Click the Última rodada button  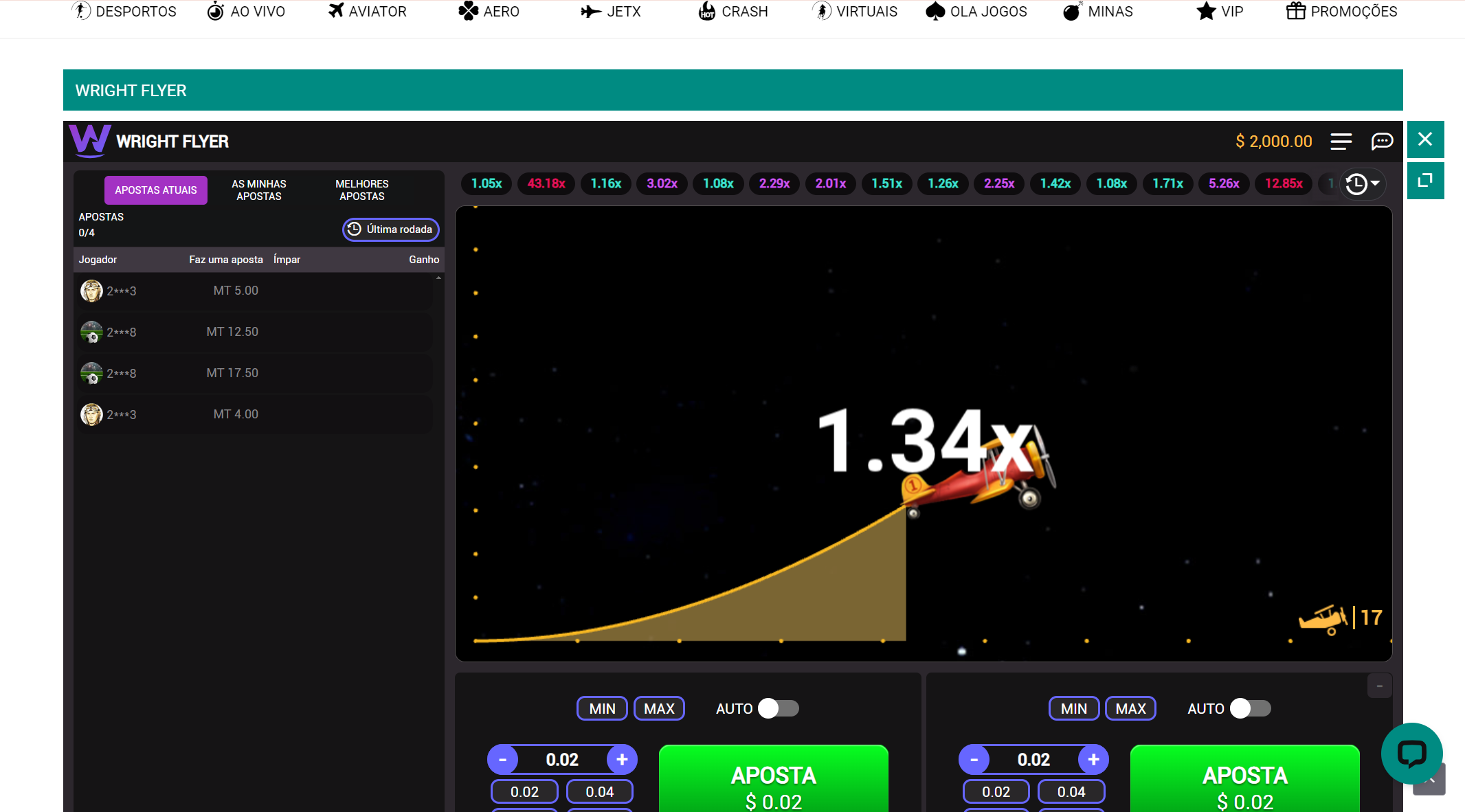point(390,229)
